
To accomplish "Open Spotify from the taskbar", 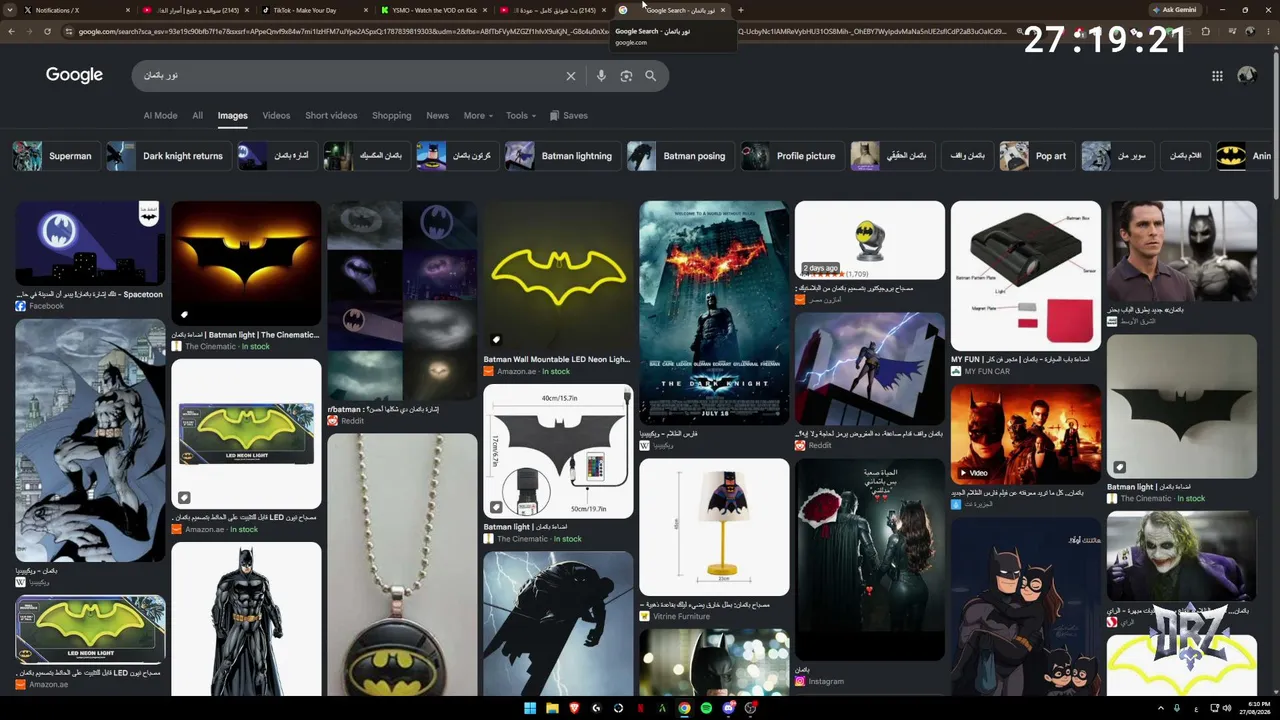I will (706, 708).
